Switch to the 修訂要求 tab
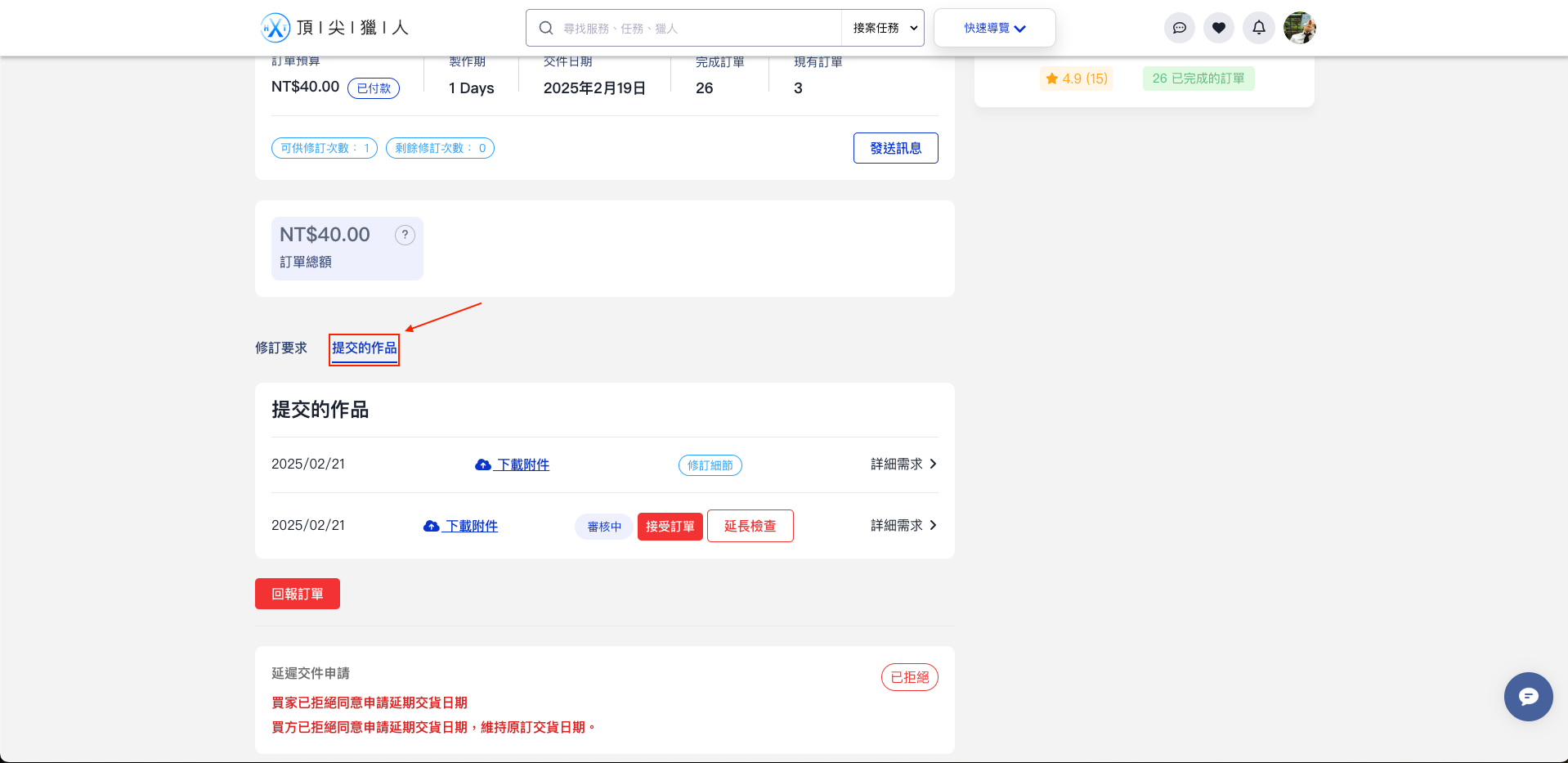Image resolution: width=1568 pixels, height=763 pixels. 280,348
